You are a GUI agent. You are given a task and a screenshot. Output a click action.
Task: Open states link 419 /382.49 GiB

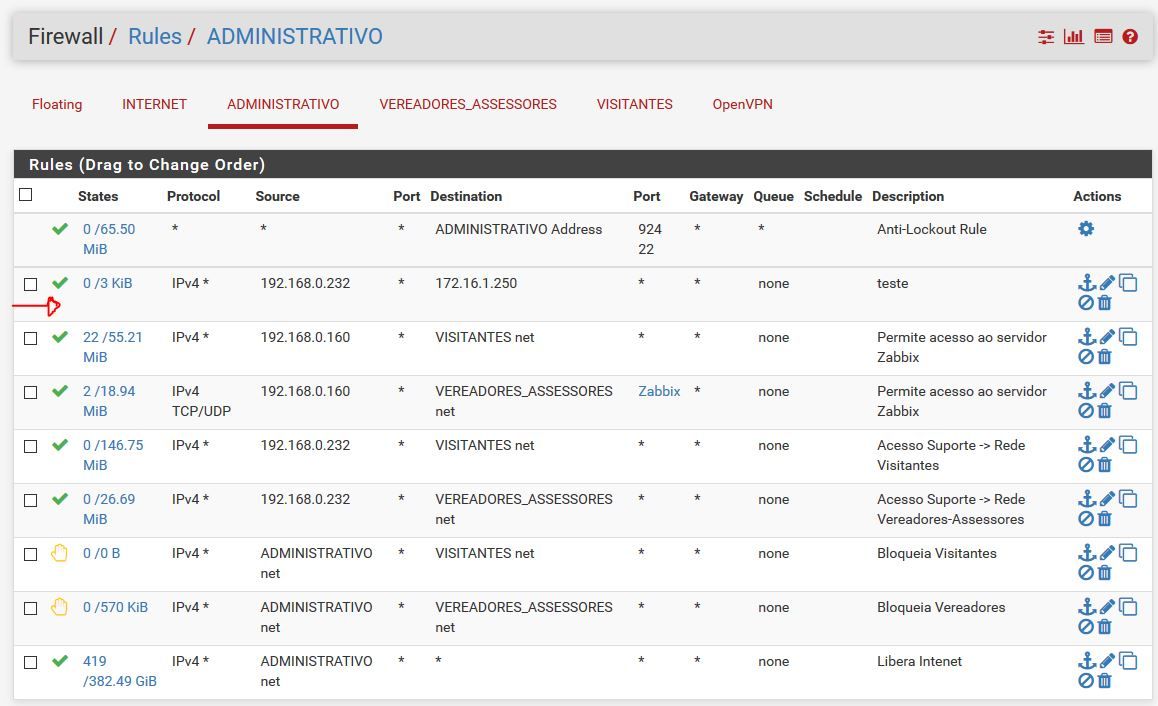click(x=119, y=671)
